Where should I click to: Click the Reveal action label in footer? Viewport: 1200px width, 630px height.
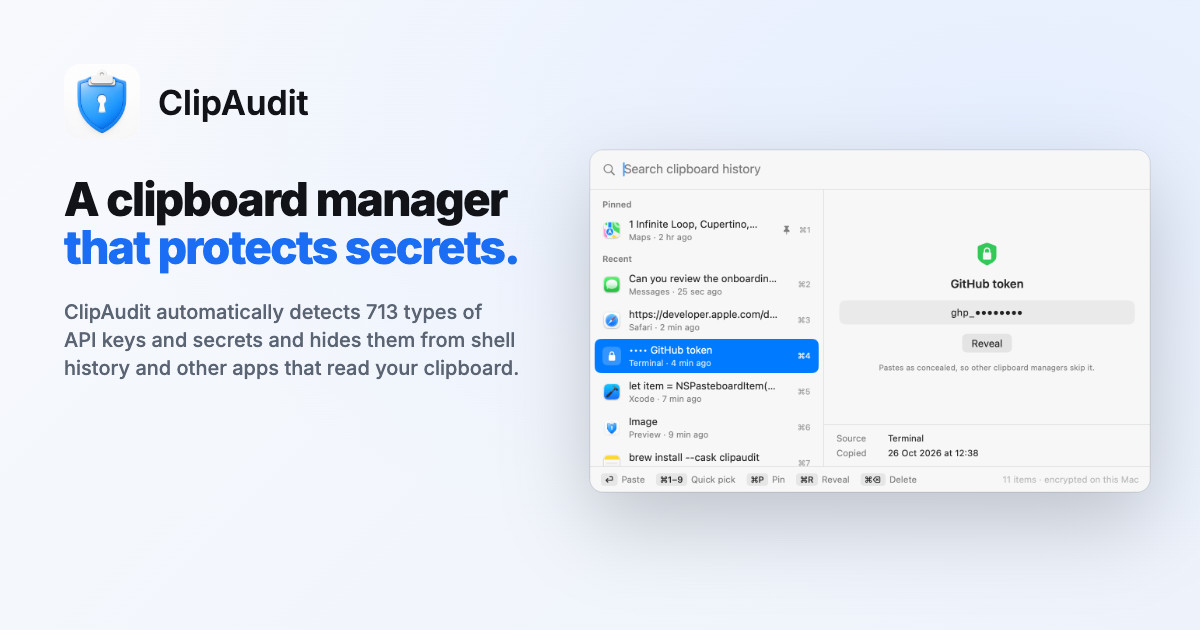[835, 480]
